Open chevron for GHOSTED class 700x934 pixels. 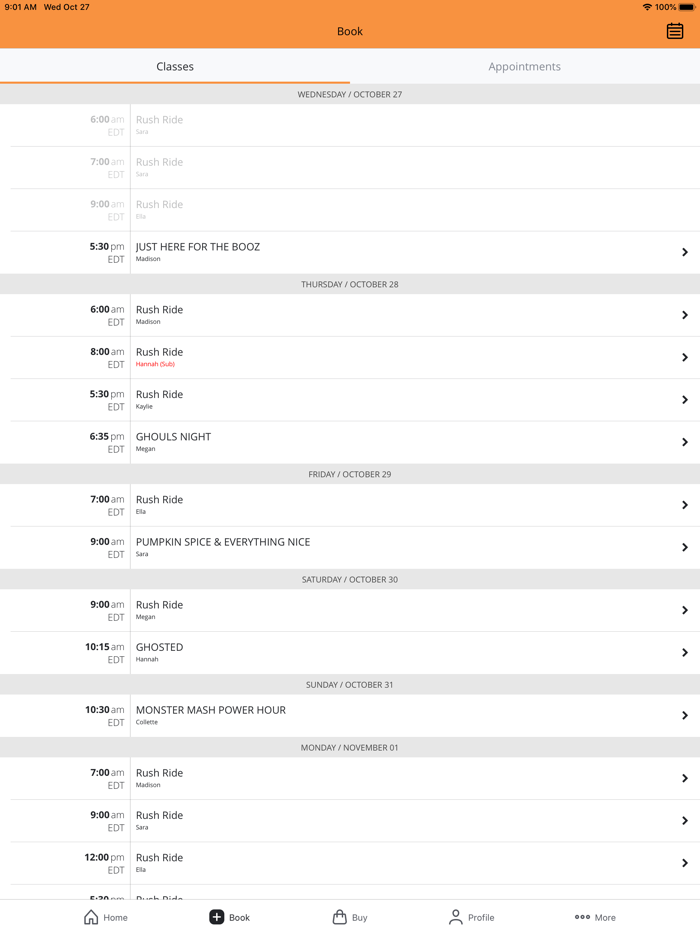pyautogui.click(x=685, y=653)
